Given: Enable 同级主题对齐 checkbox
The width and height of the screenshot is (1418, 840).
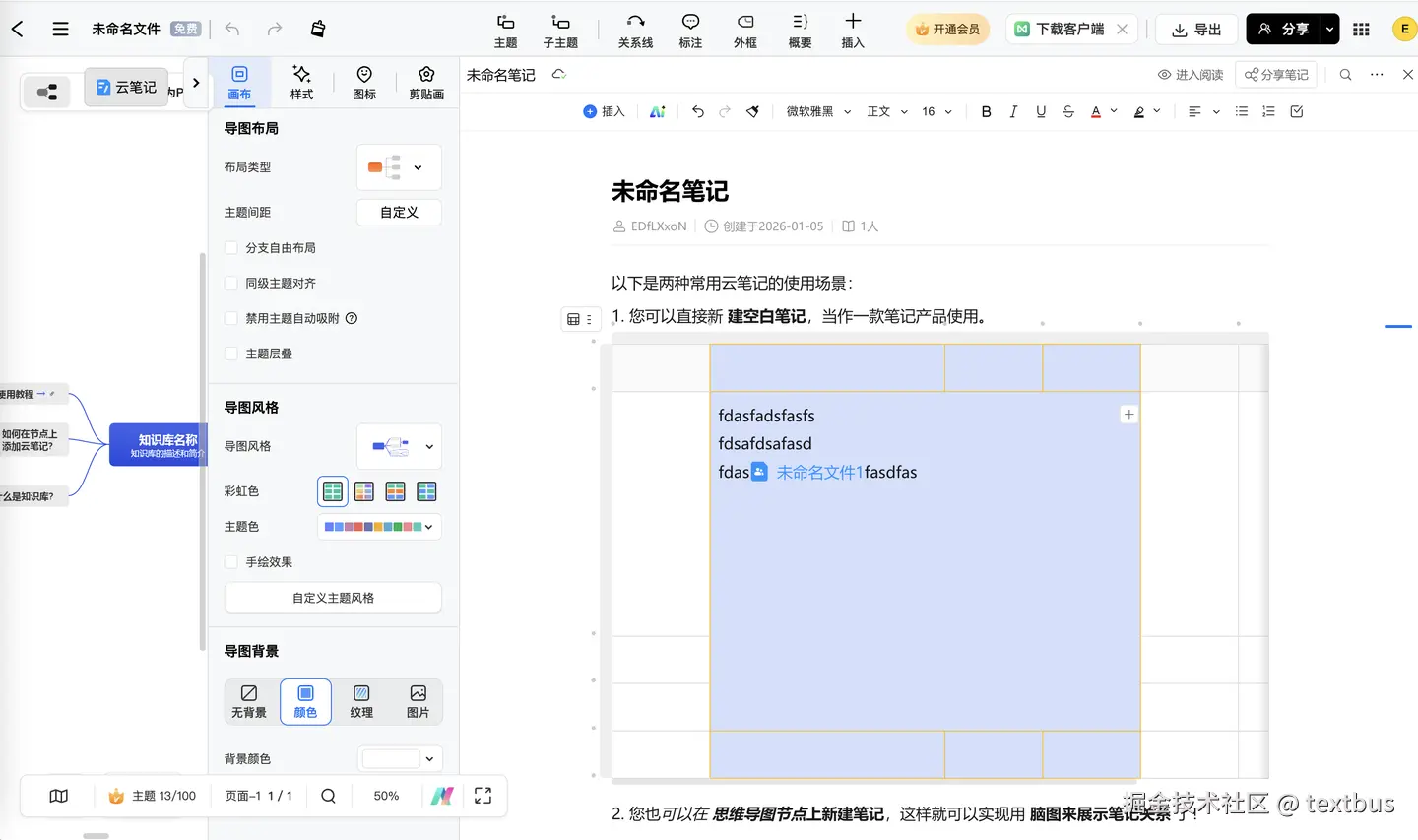Looking at the screenshot, I should (231, 284).
